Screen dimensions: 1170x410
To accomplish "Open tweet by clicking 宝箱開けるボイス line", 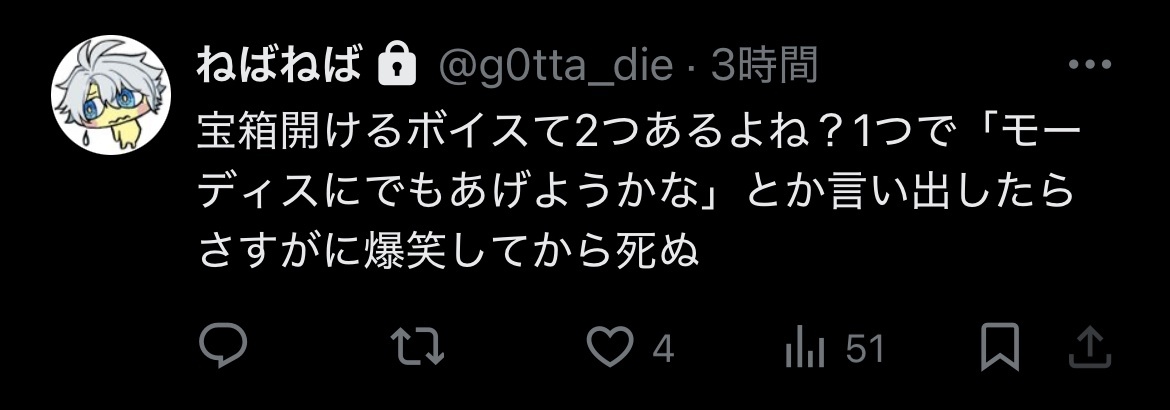I will pos(639,133).
